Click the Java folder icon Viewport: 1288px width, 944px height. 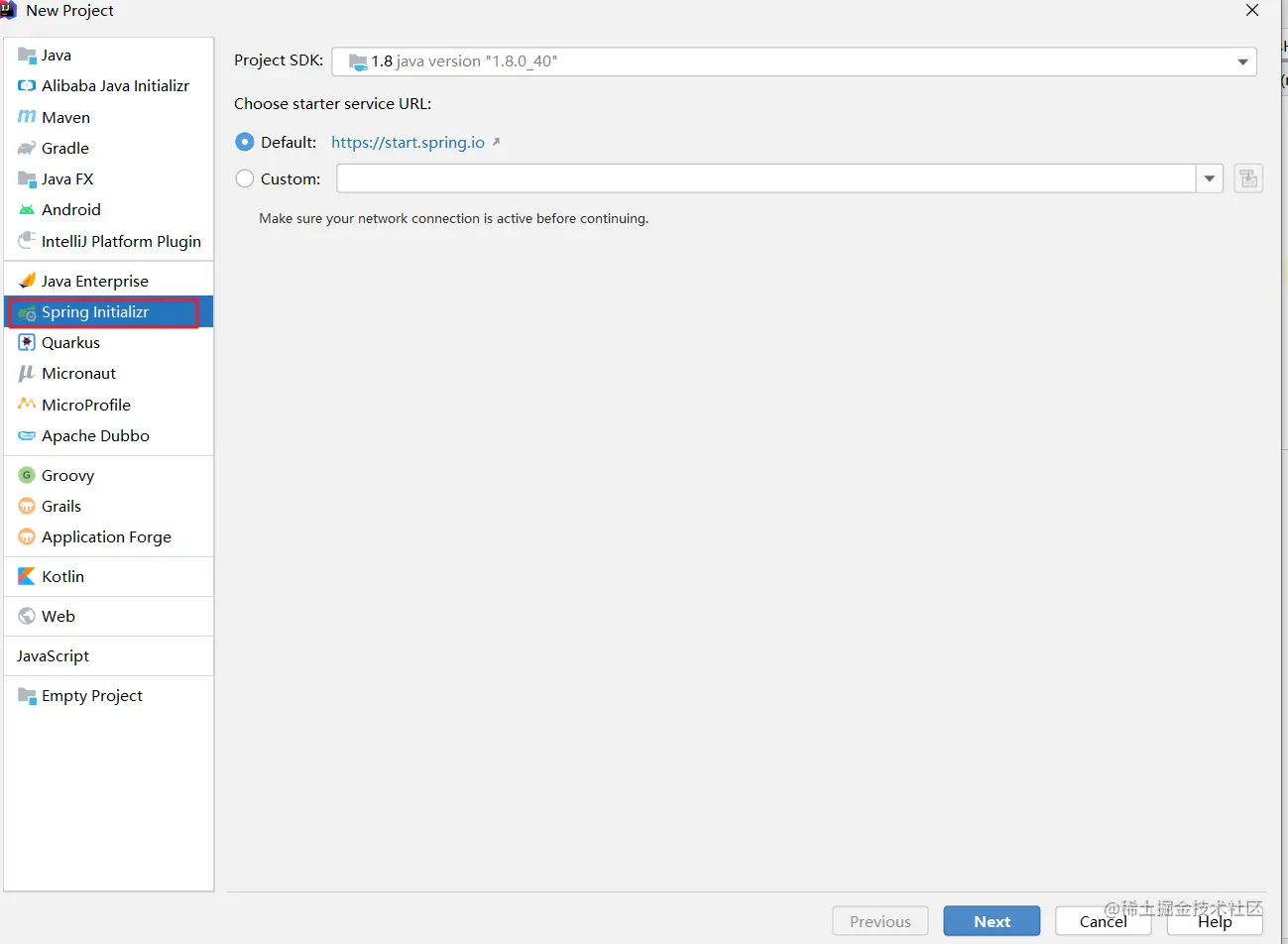[27, 55]
